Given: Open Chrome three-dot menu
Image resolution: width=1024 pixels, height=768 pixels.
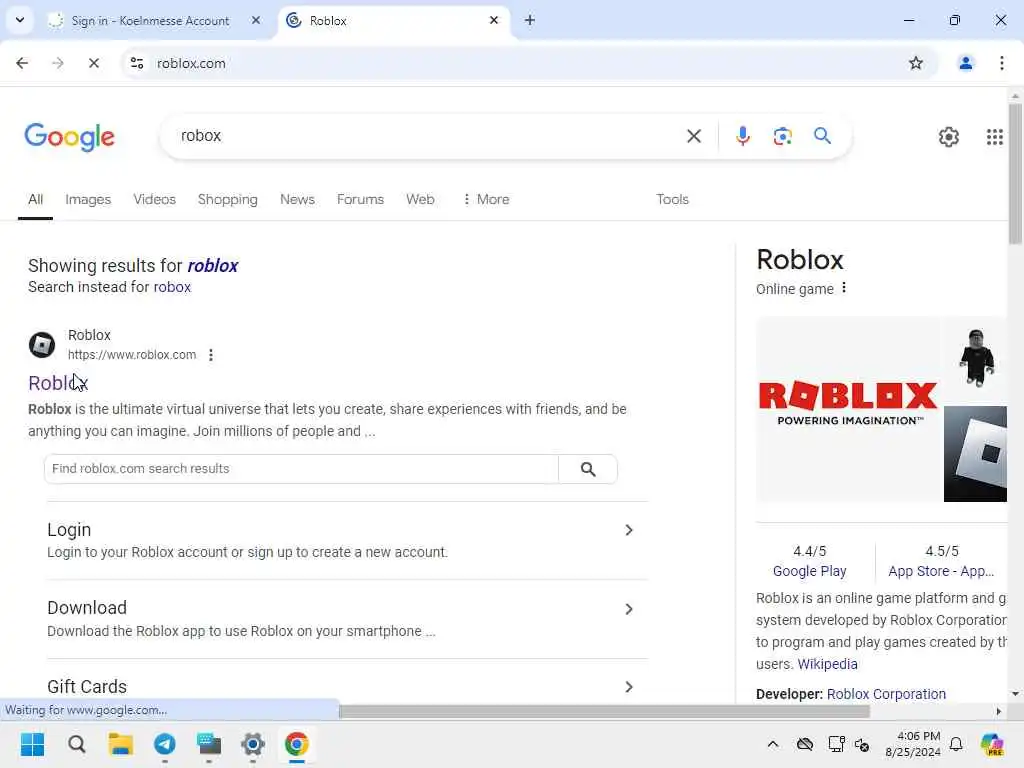Looking at the screenshot, I should click(x=1001, y=63).
